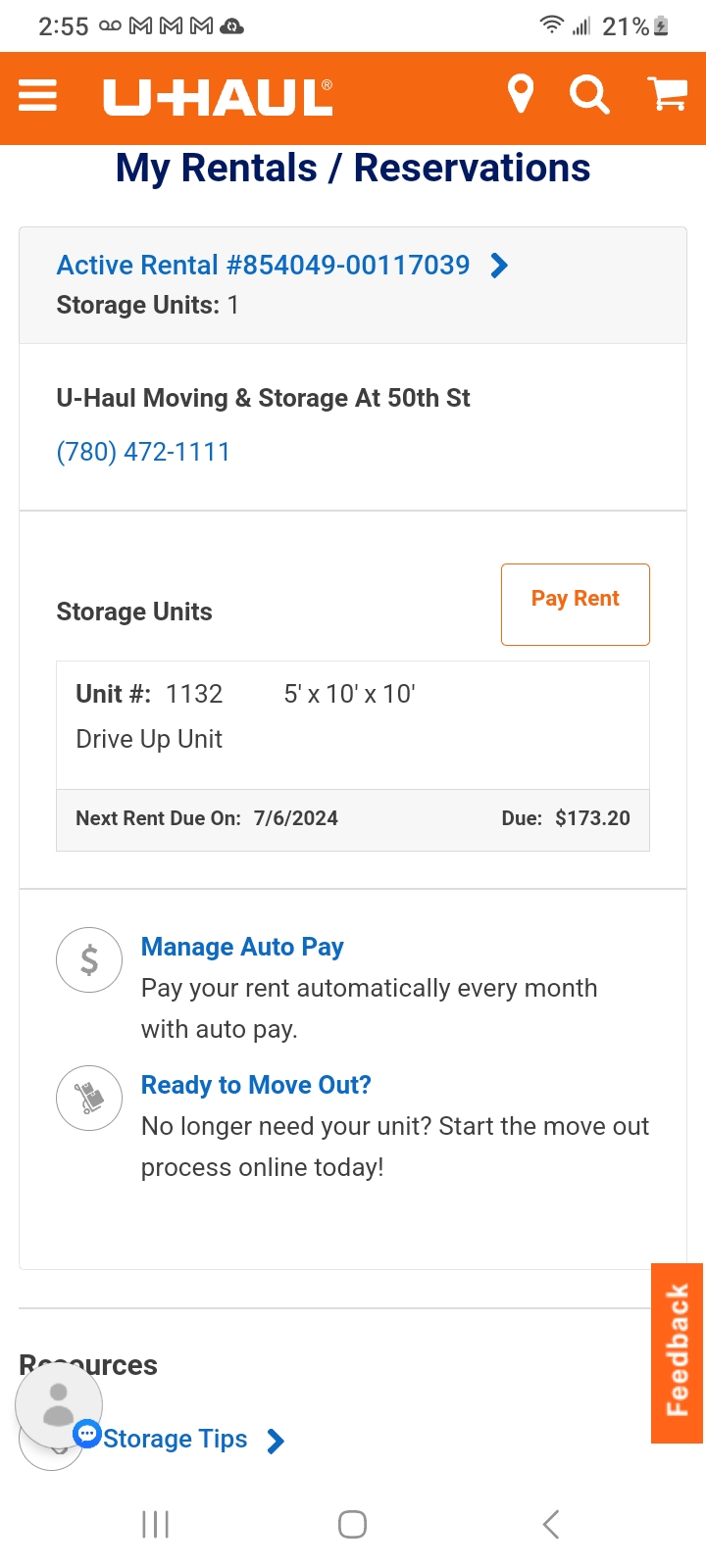Open the floating chat head bubble

(59, 1405)
